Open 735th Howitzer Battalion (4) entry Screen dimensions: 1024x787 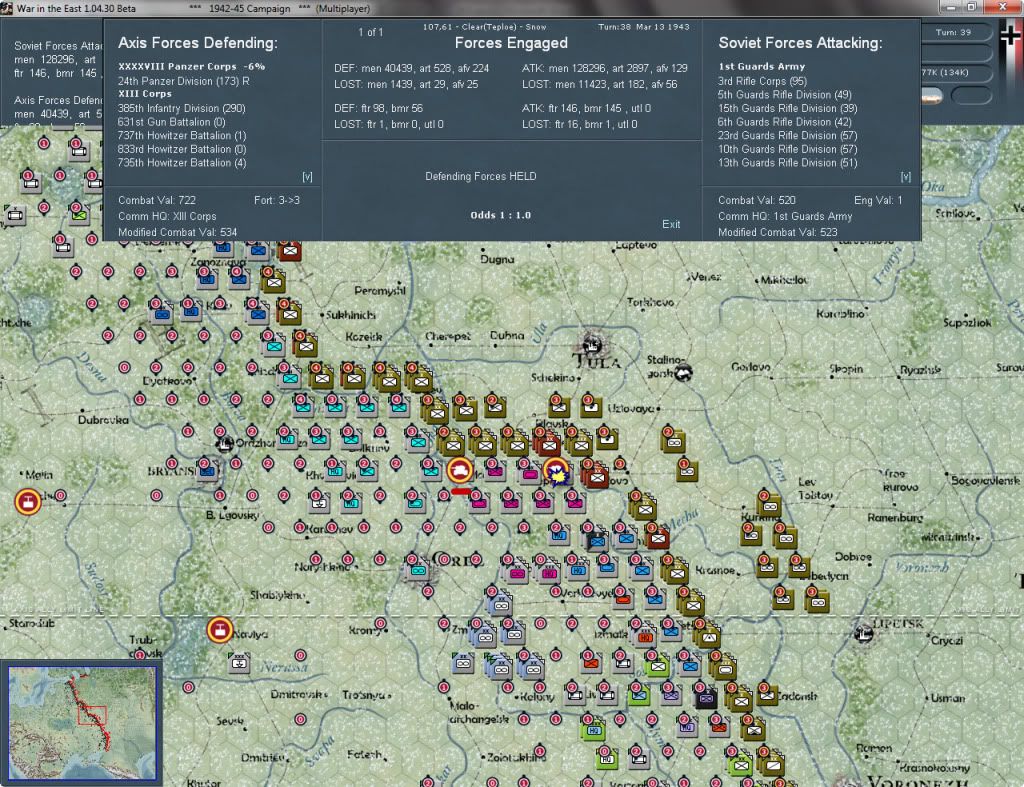point(182,163)
